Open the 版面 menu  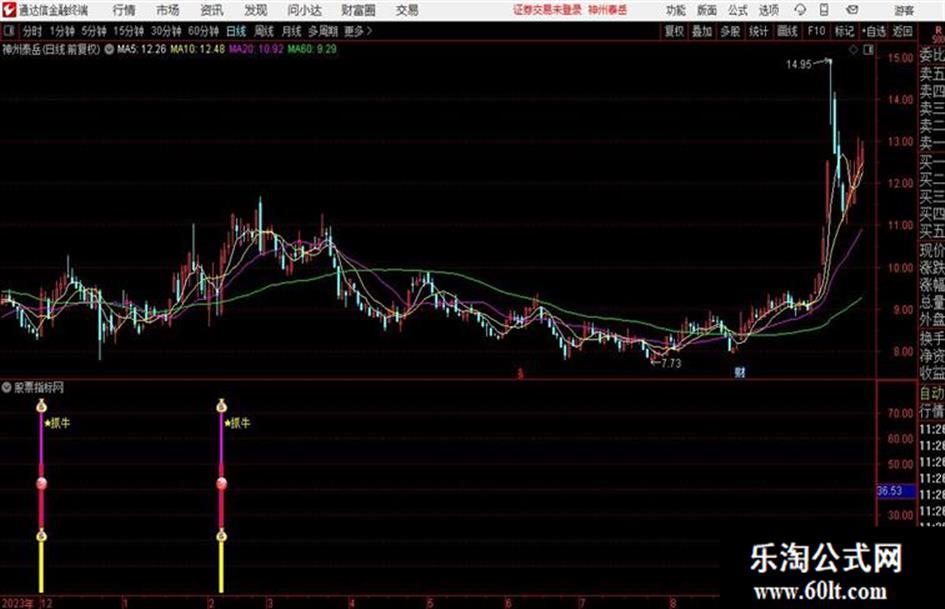tap(707, 10)
